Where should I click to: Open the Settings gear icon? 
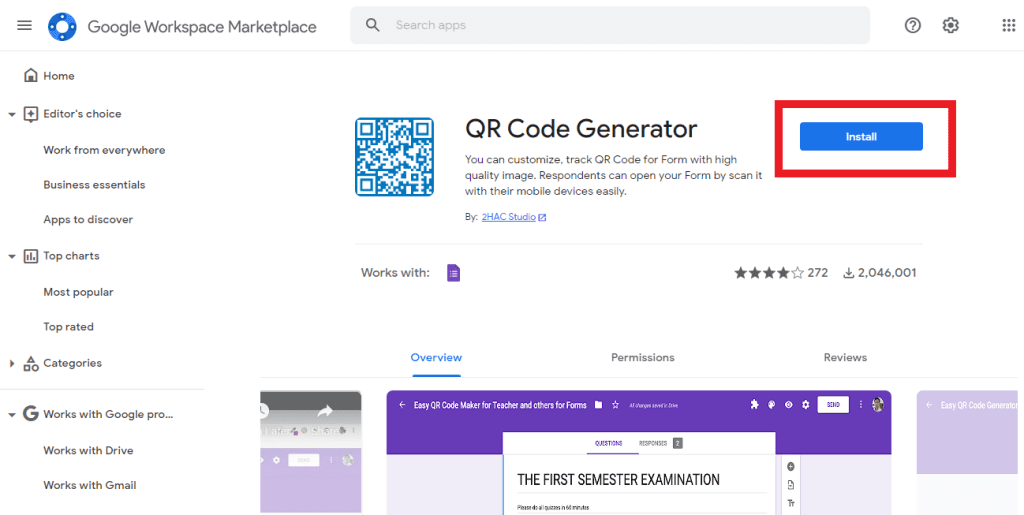950,26
